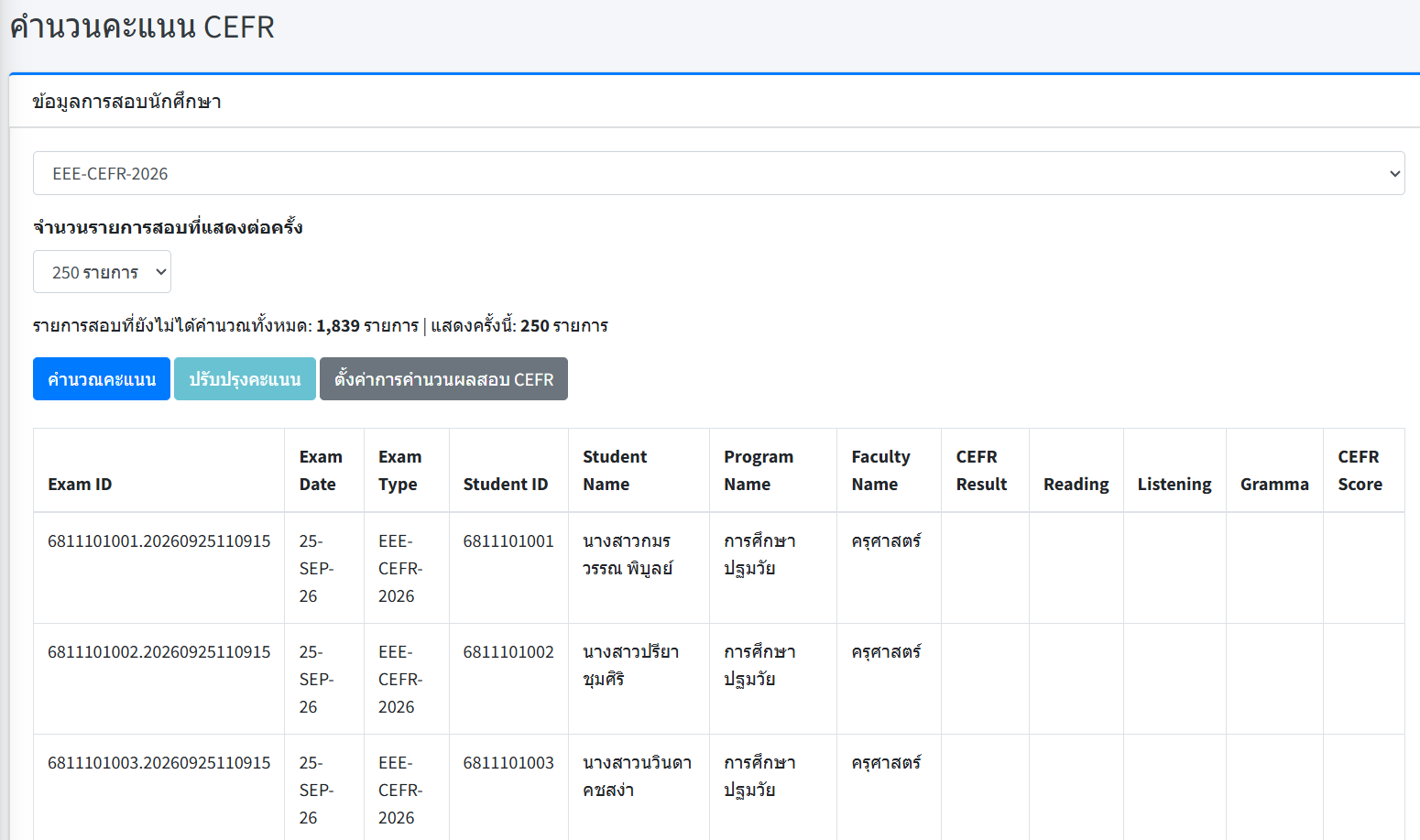The width and height of the screenshot is (1420, 840).
Task: Open the 250 รายการ page-size dropdown
Action: point(102,272)
